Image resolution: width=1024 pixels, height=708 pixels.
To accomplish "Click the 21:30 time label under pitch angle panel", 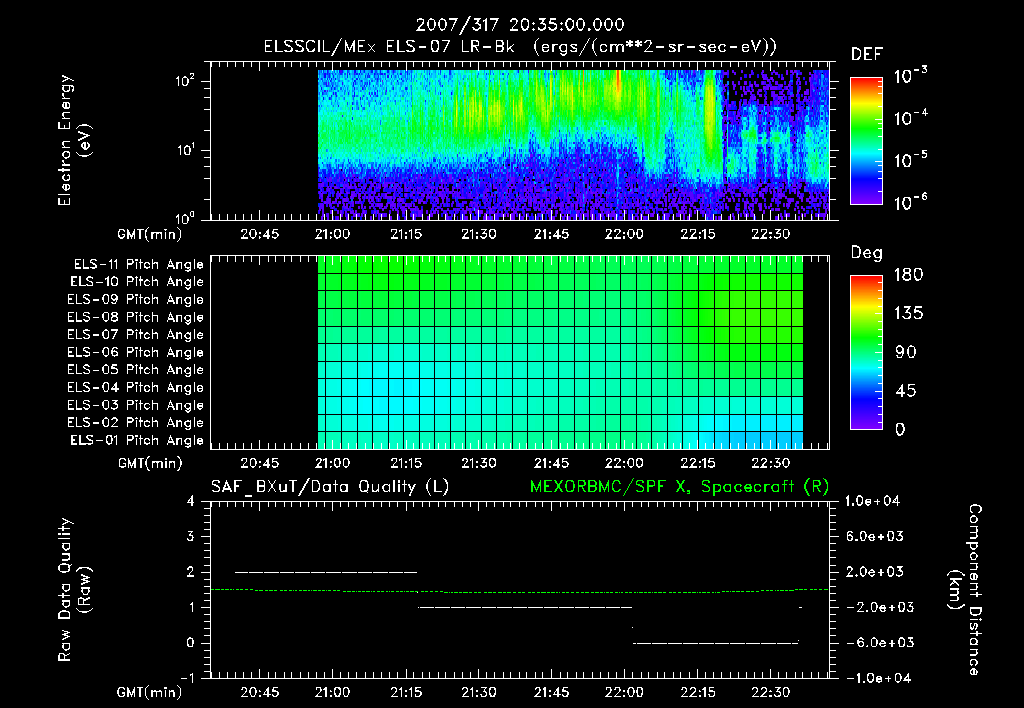I will click(479, 463).
